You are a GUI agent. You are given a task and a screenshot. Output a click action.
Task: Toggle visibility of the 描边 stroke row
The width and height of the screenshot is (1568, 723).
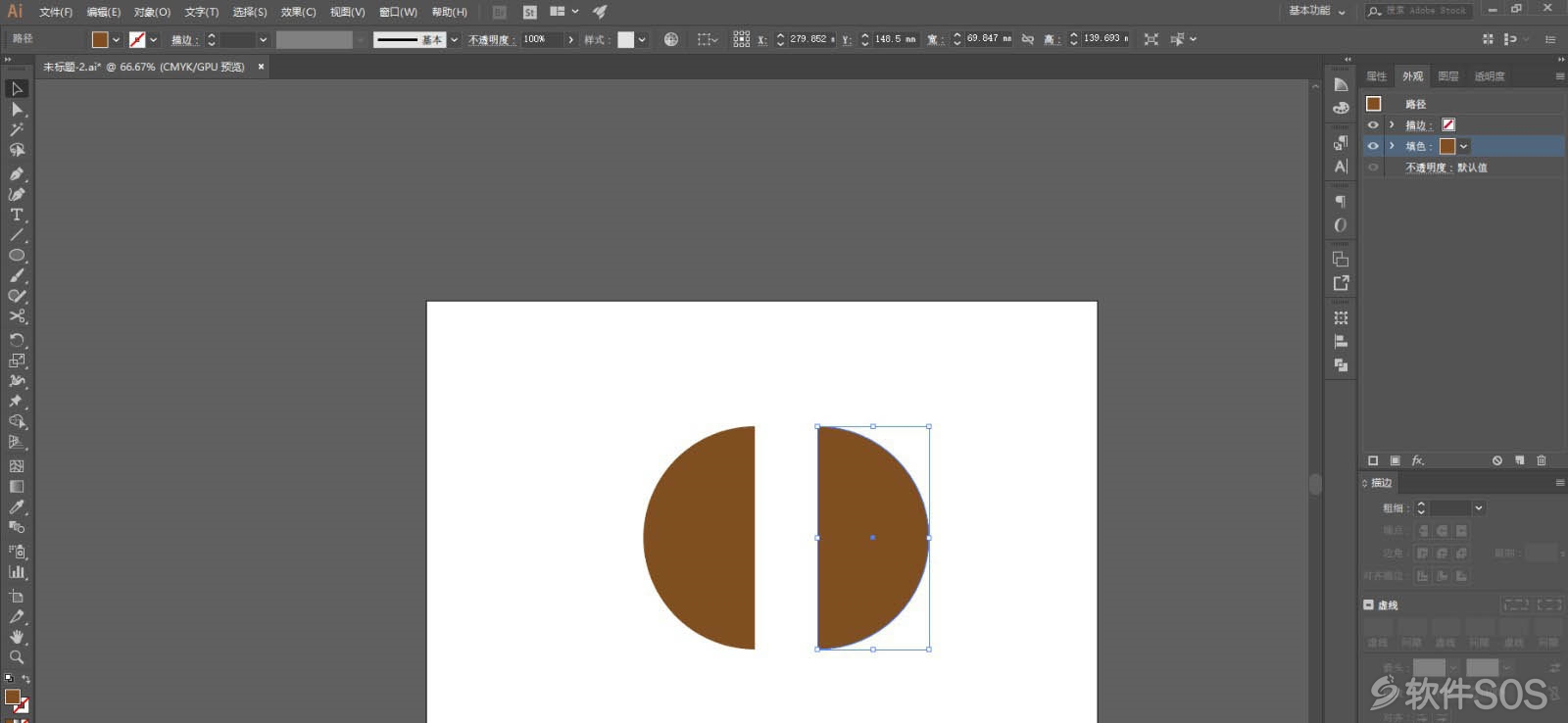click(1373, 125)
